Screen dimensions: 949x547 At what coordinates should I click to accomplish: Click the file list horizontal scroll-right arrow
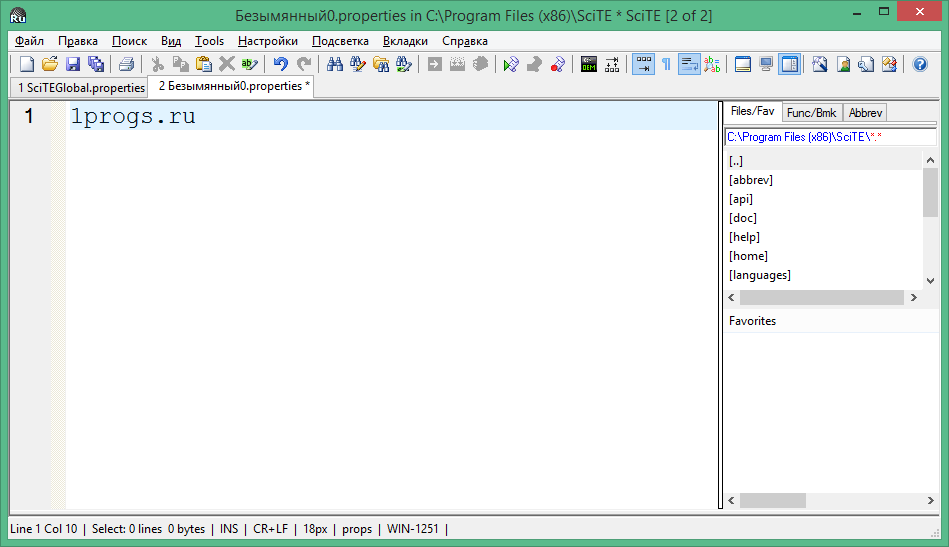tap(914, 298)
